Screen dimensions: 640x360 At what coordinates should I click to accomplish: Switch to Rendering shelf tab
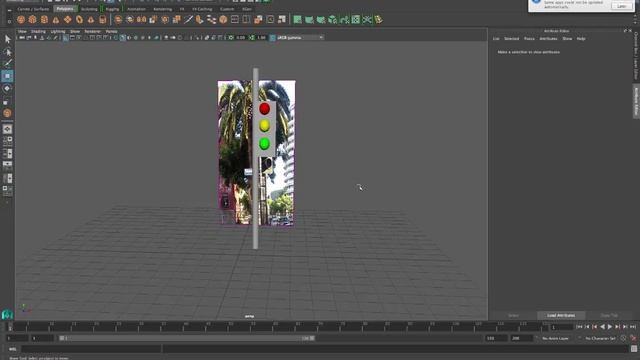tap(162, 9)
